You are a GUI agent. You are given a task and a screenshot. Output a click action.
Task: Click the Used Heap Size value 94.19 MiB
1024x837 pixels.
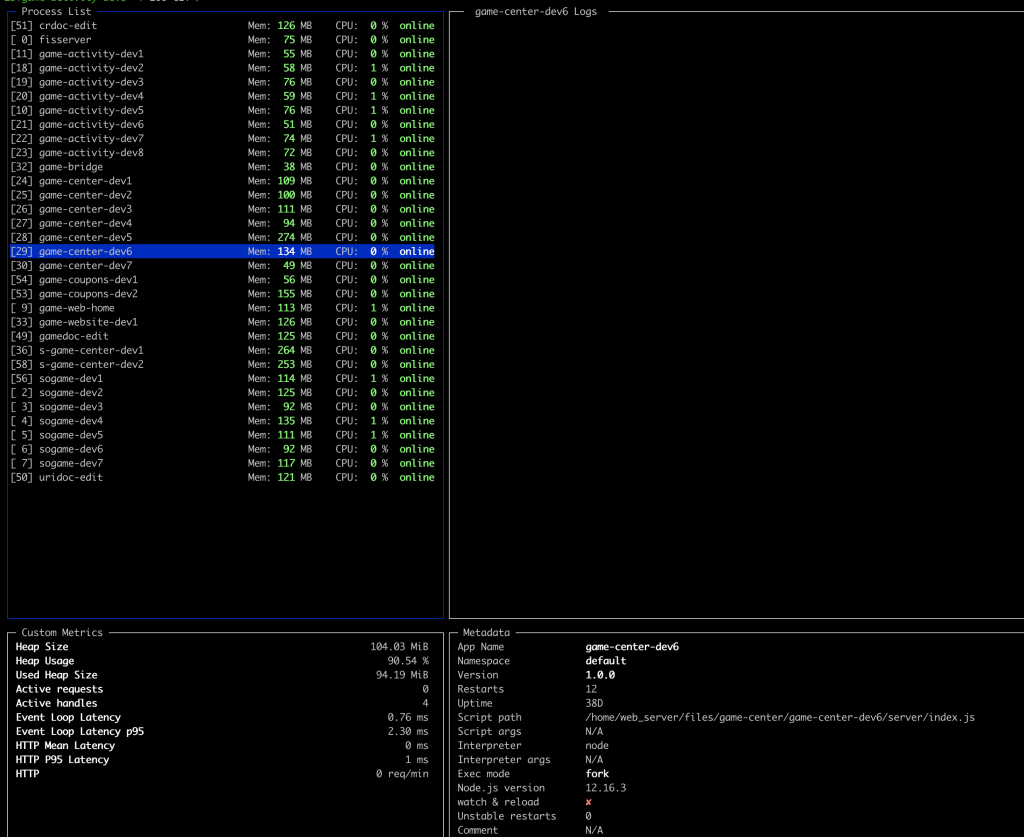click(x=402, y=675)
